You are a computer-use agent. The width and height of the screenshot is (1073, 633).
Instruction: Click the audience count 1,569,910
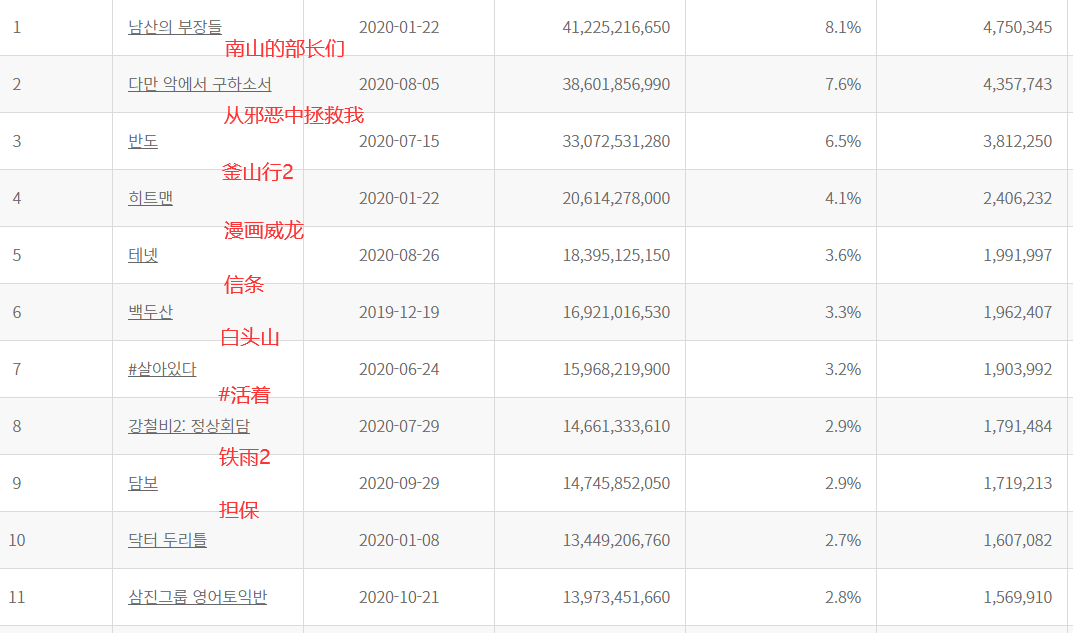point(1018,597)
